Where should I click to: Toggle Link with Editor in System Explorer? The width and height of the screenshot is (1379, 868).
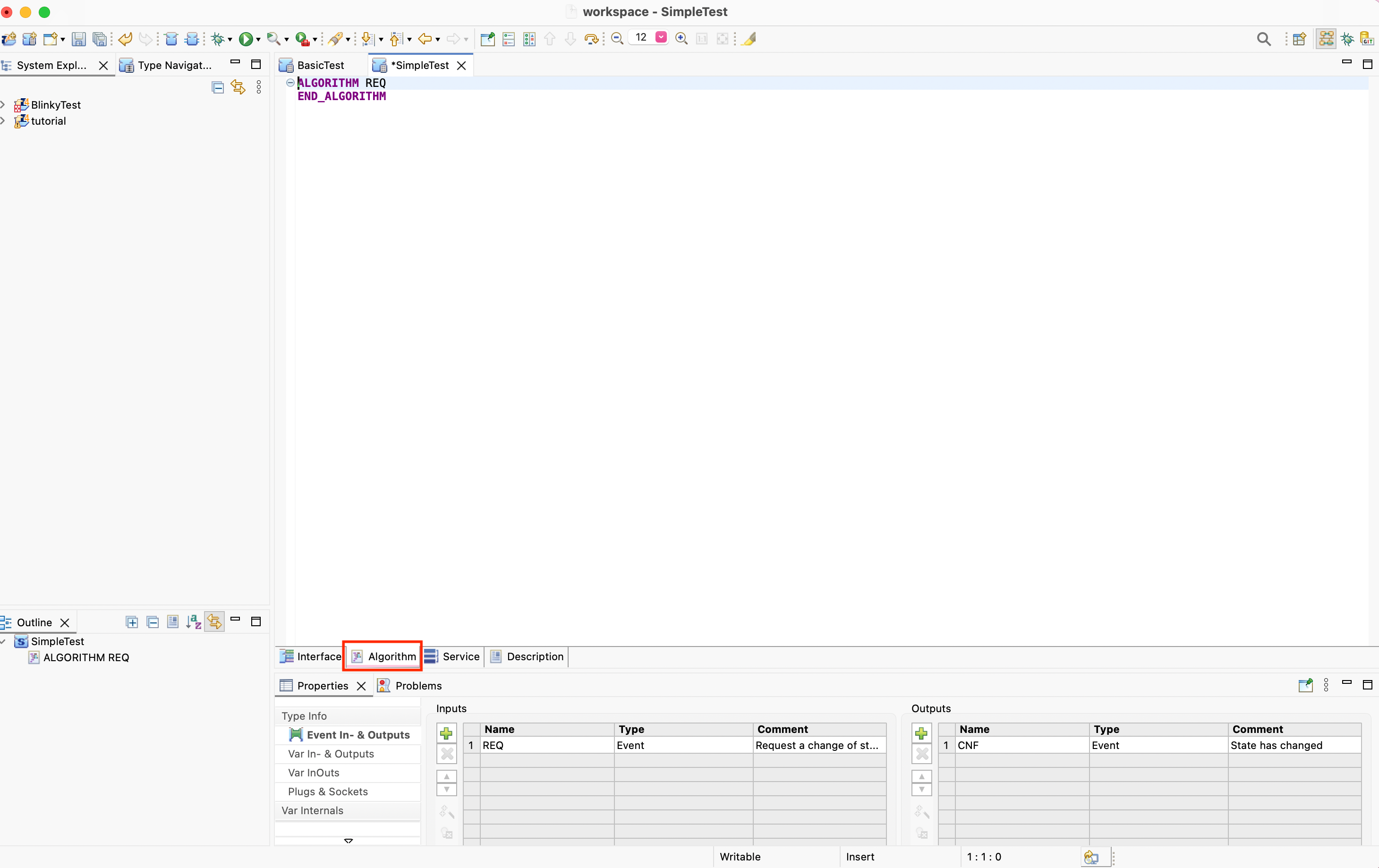coord(238,87)
